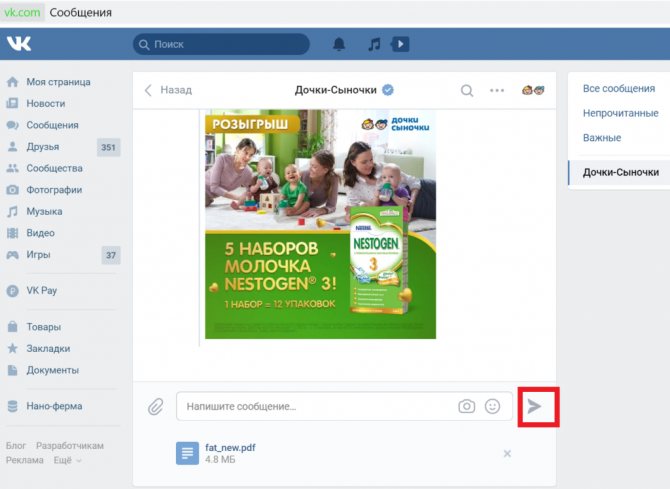
Task: Open Блог footer link
Action: (x=16, y=445)
